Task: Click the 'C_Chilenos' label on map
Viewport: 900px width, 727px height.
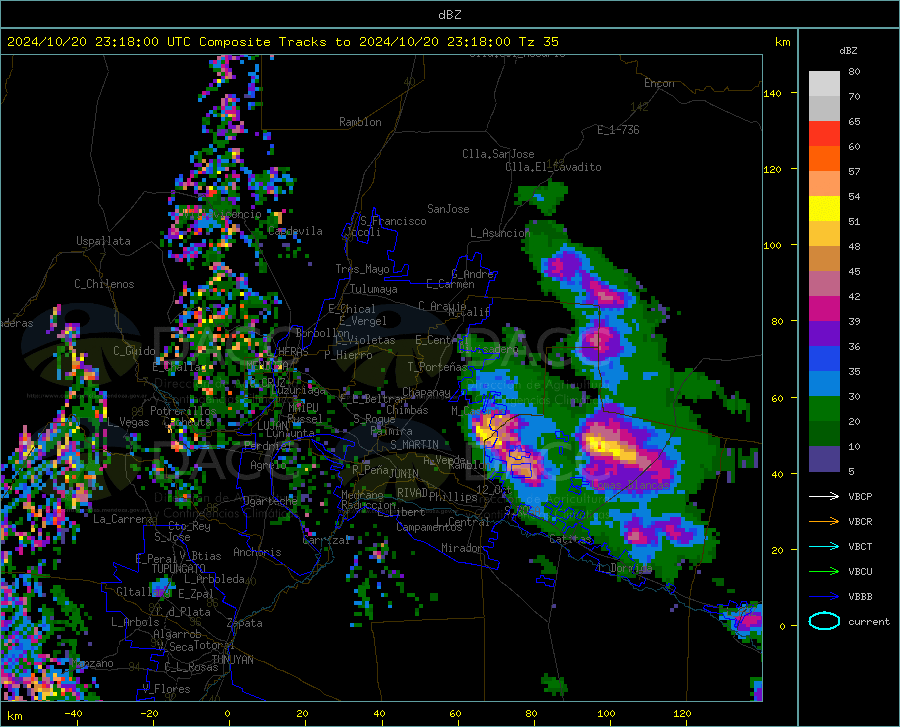Action: tap(104, 284)
